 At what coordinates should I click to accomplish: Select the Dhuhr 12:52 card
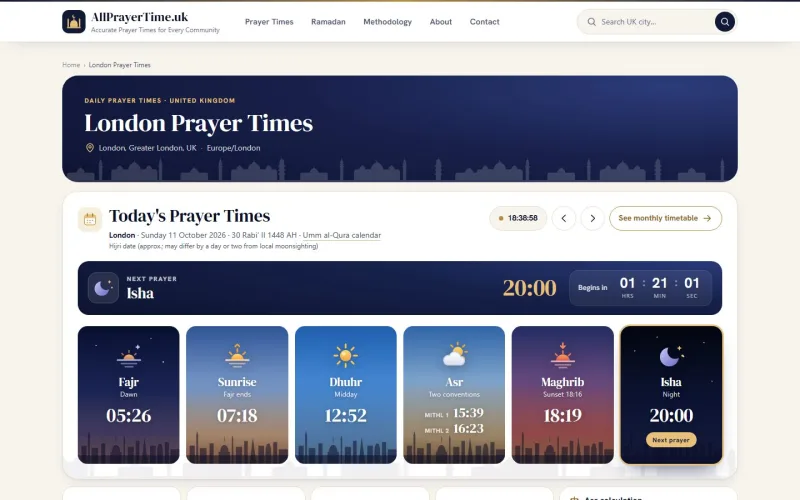pyautogui.click(x=345, y=395)
